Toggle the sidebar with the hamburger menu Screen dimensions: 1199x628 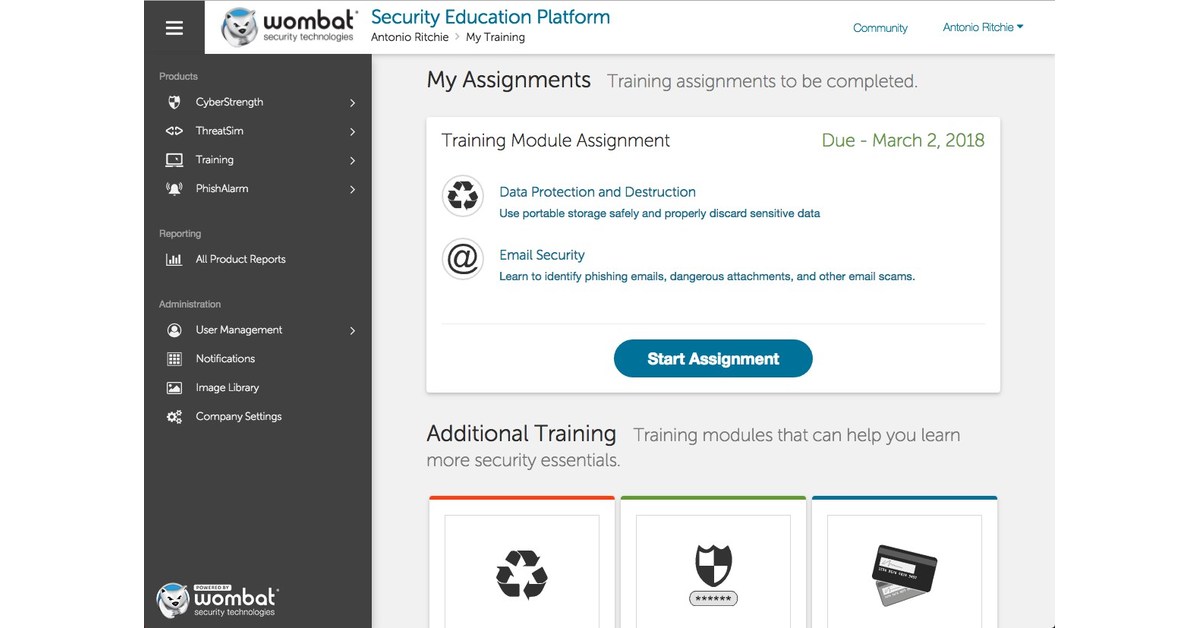[x=173, y=27]
